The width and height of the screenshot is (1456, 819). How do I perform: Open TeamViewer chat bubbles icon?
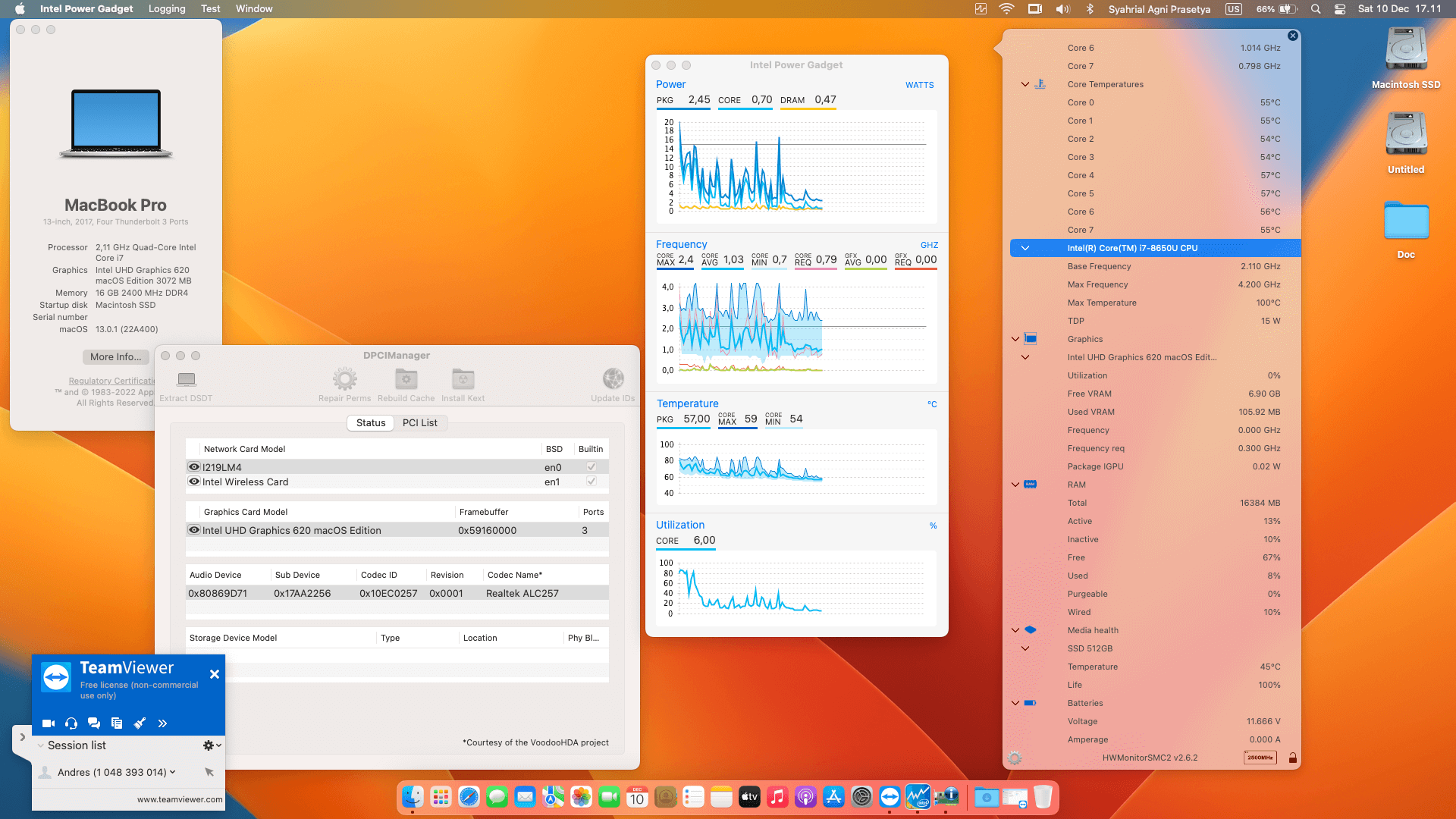point(94,723)
